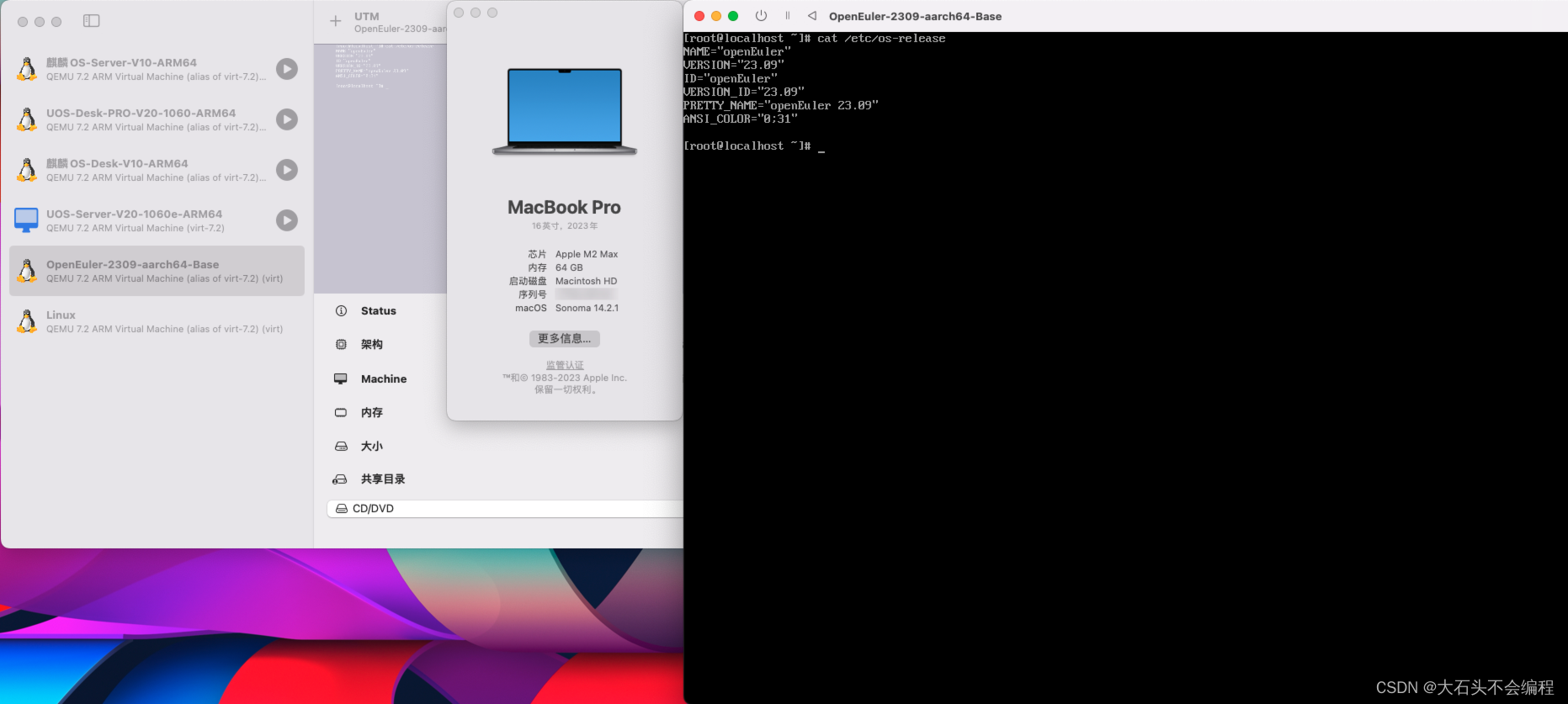Select the OpenEuler-2309-aarch64-Base list entry
Viewport: 1568px width, 704px height.
(157, 271)
